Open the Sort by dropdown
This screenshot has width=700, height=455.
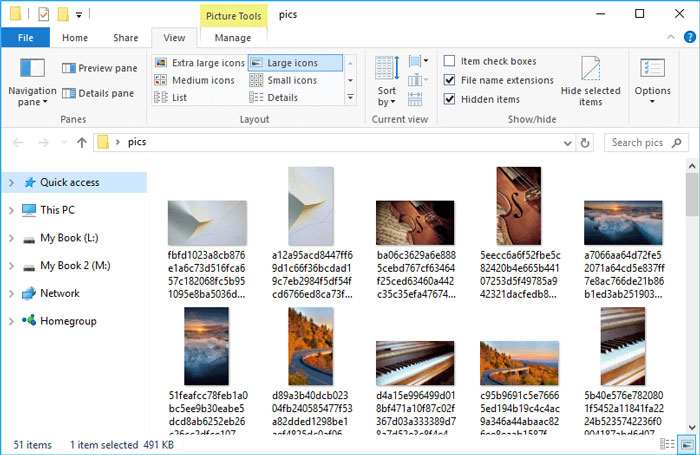[386, 80]
